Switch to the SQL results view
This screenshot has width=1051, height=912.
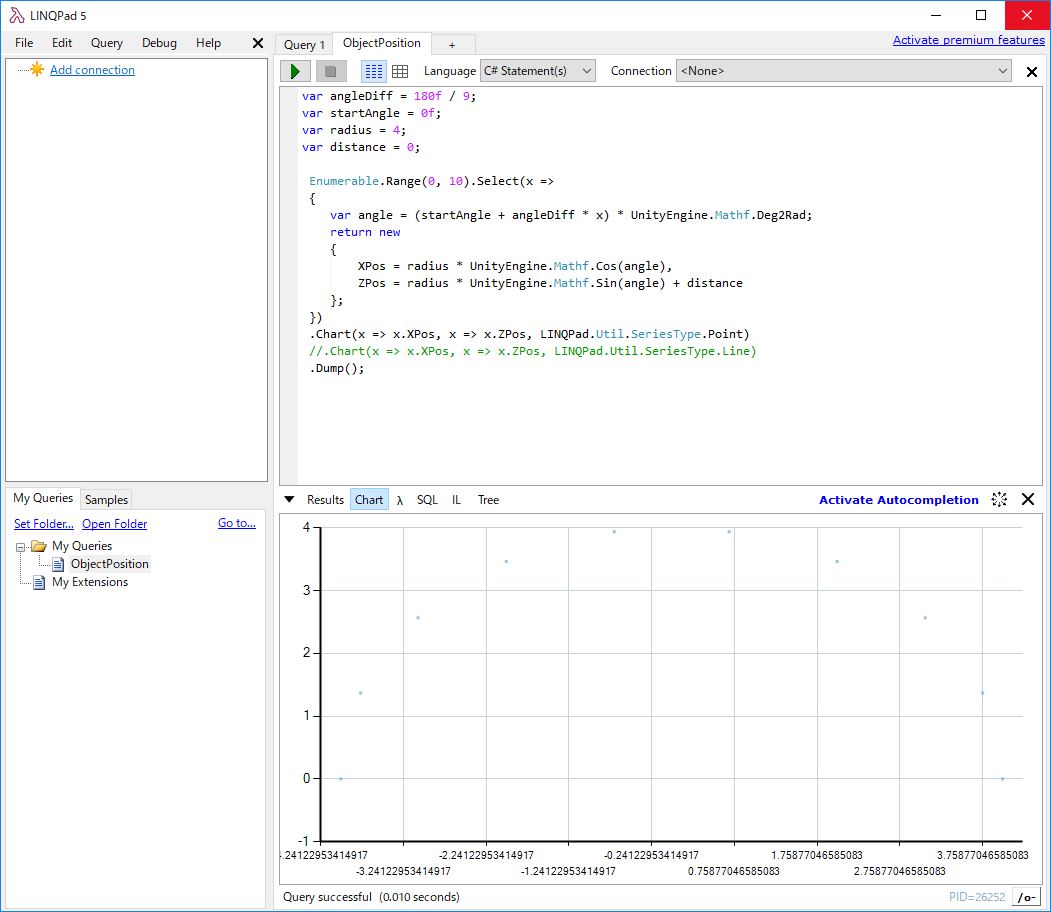pyautogui.click(x=427, y=499)
